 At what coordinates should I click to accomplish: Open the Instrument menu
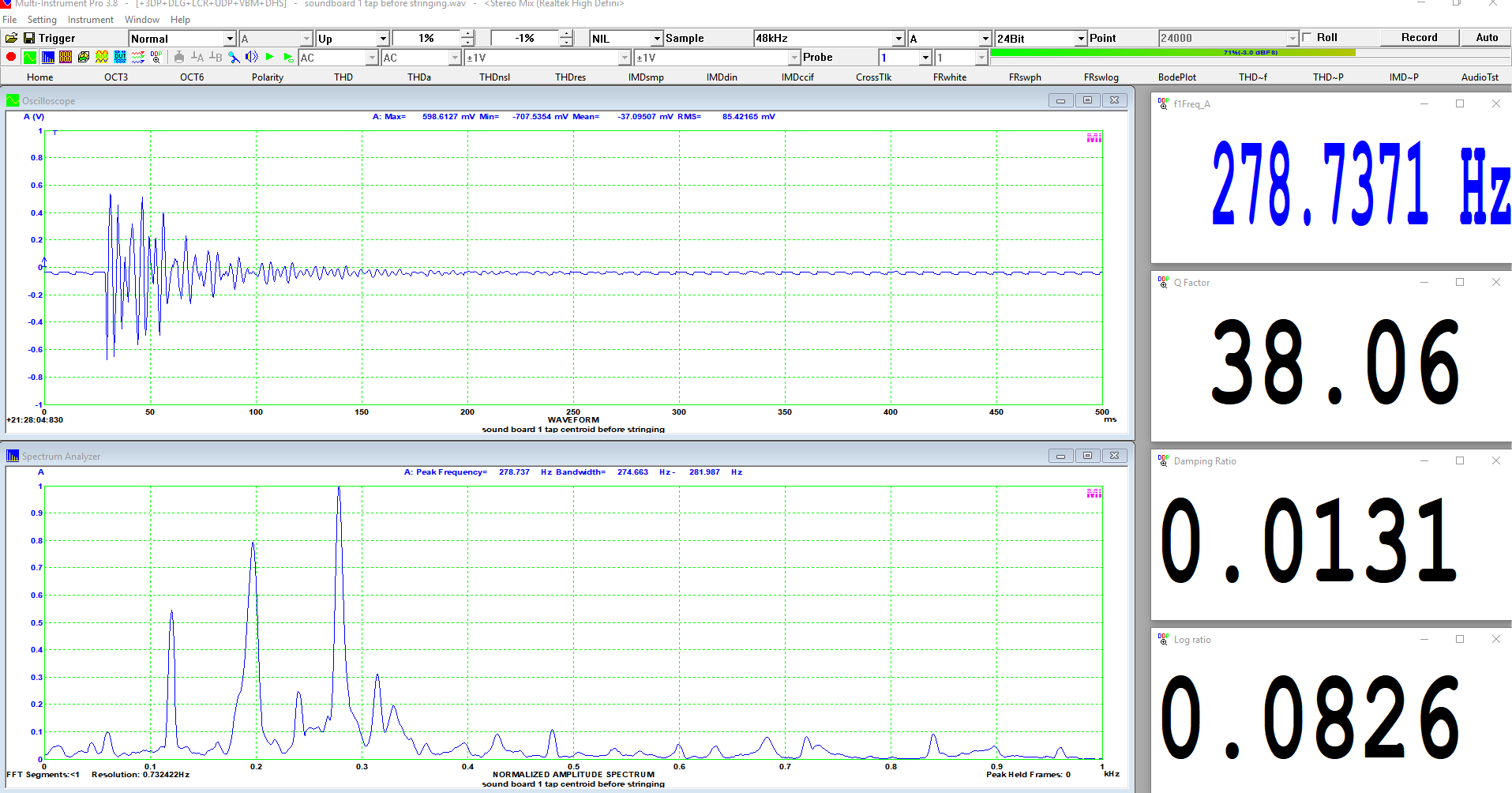coord(90,19)
